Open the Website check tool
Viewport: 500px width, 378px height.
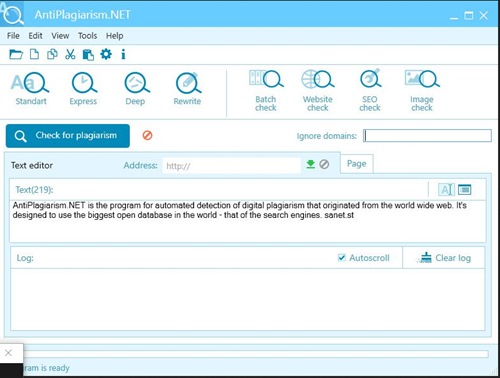pyautogui.click(x=318, y=90)
